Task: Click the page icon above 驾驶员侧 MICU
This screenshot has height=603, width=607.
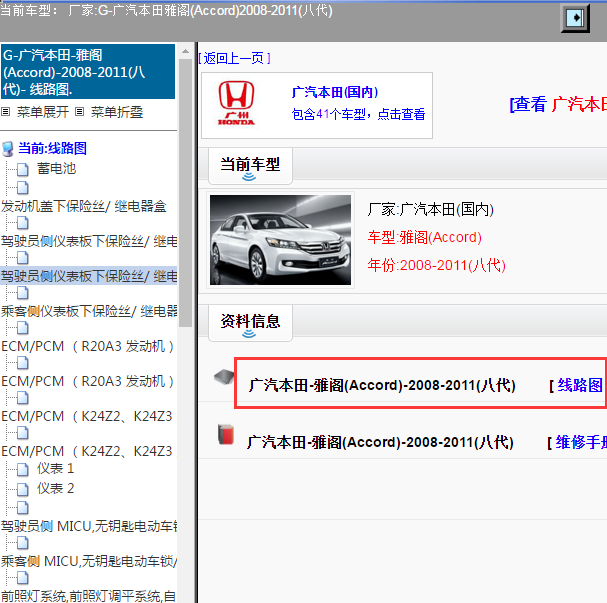Action: tap(23, 508)
